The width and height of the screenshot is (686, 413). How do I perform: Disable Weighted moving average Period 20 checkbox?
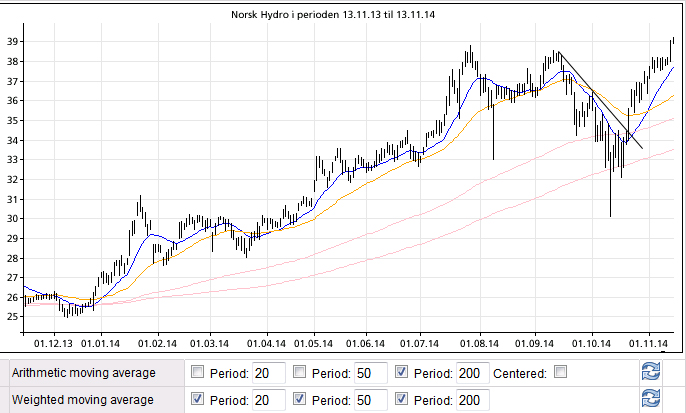[197, 400]
